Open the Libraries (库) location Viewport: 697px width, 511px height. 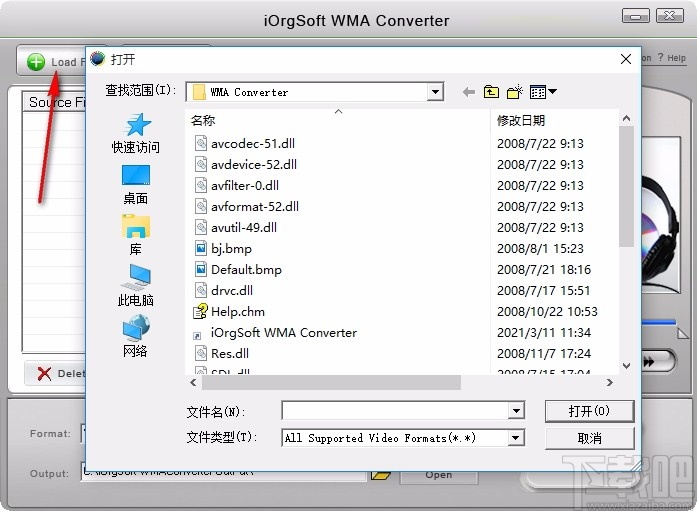point(136,235)
